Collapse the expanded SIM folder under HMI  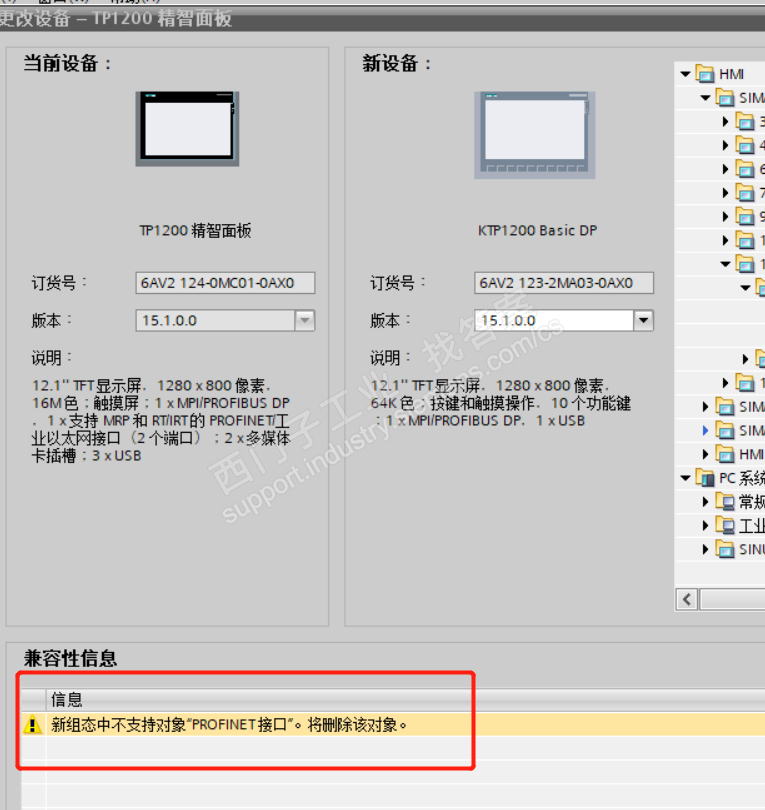click(706, 98)
